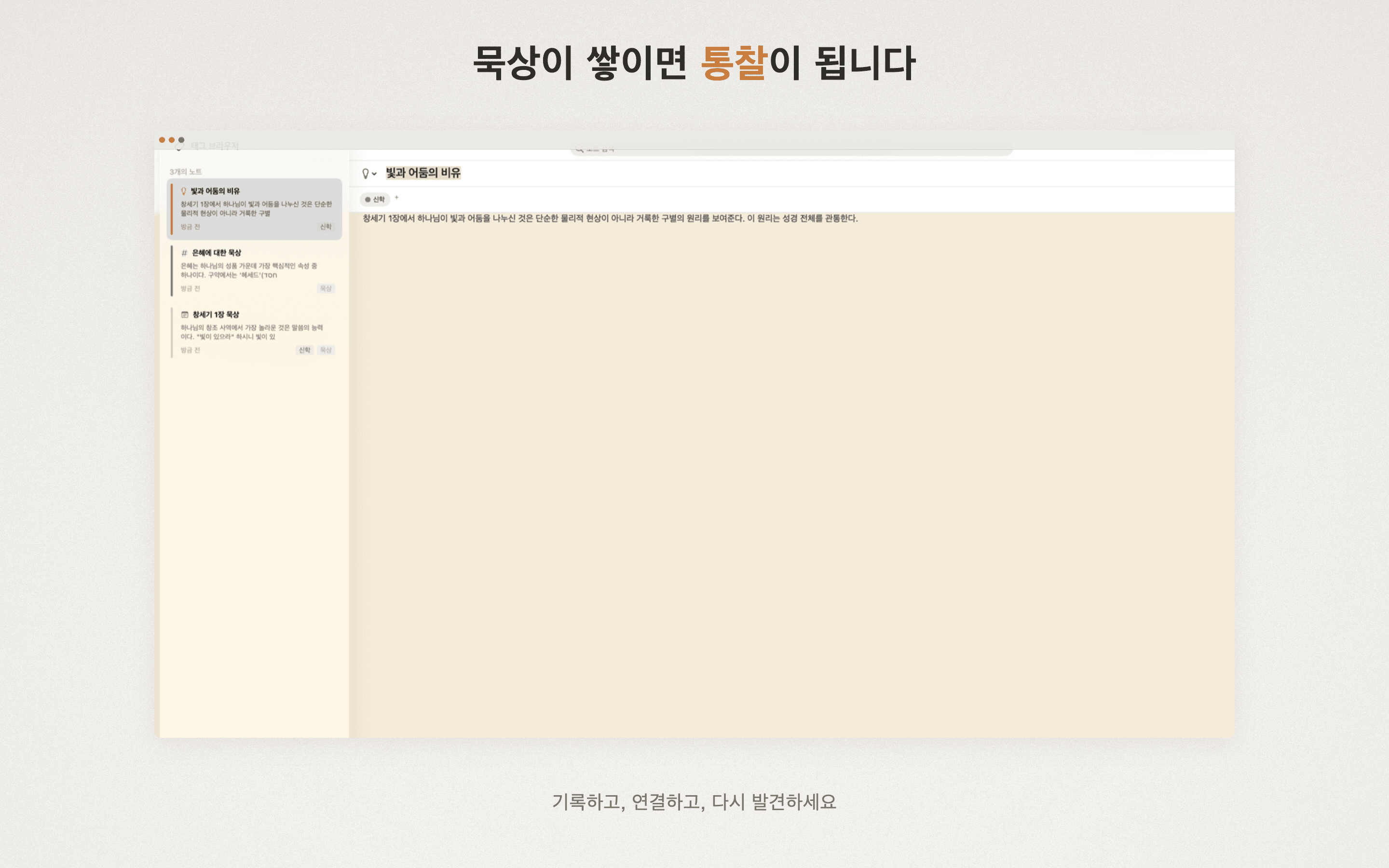1389x868 pixels.
Task: Click the 신학 badge on the first sidebar note card
Action: pyautogui.click(x=326, y=227)
